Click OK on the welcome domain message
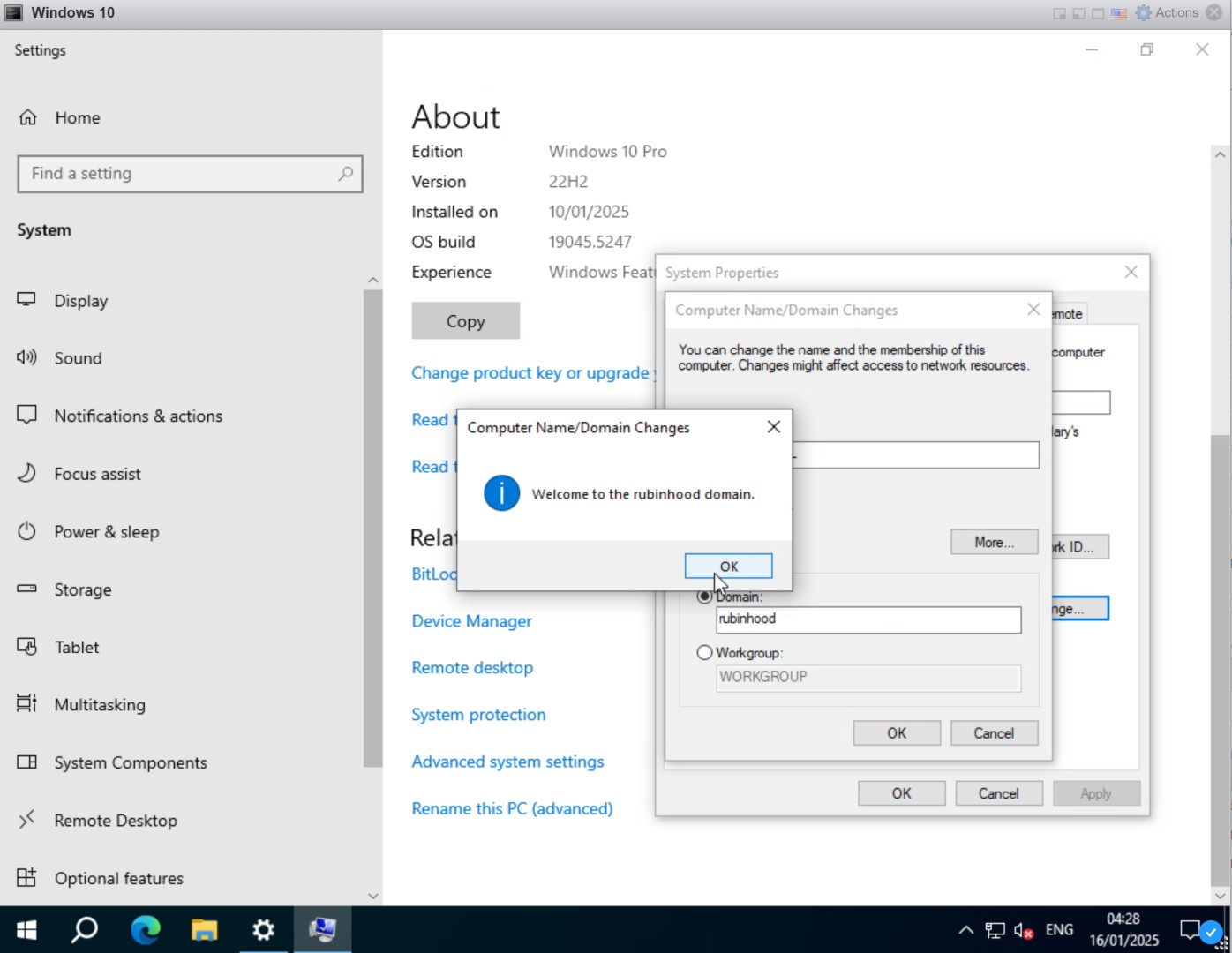Screen dimensions: 1232x953 728,567
